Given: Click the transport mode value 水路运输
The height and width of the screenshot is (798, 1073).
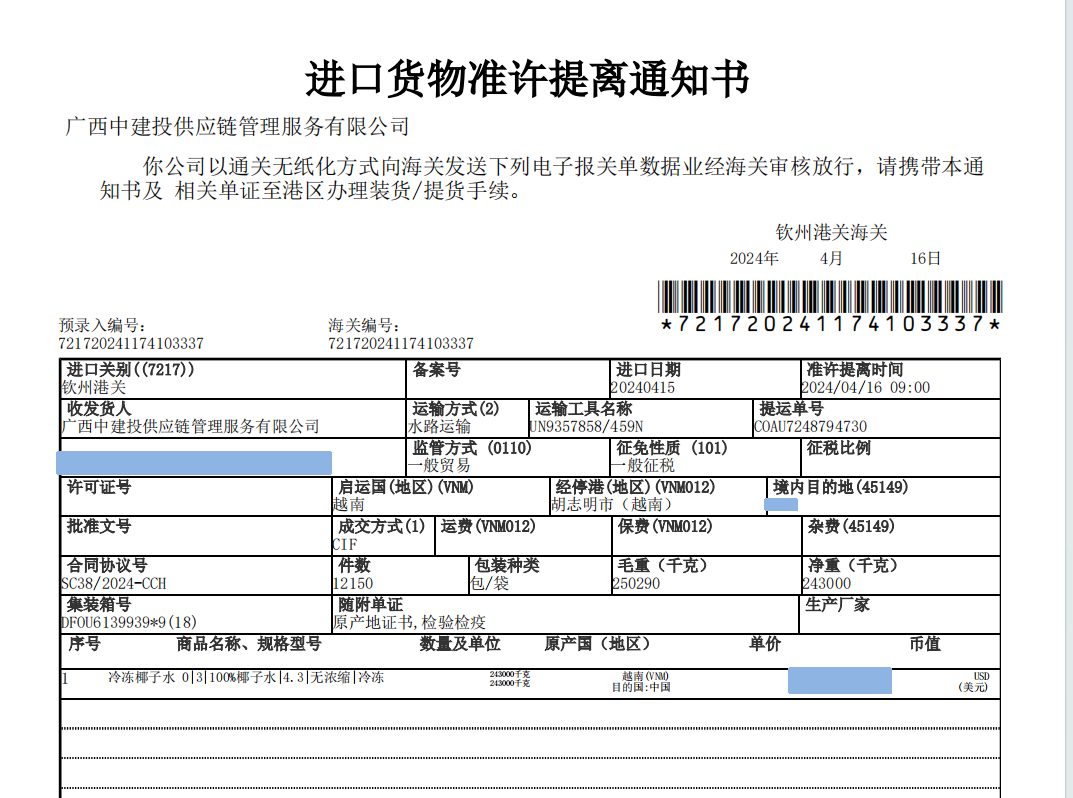Looking at the screenshot, I should tap(439, 426).
